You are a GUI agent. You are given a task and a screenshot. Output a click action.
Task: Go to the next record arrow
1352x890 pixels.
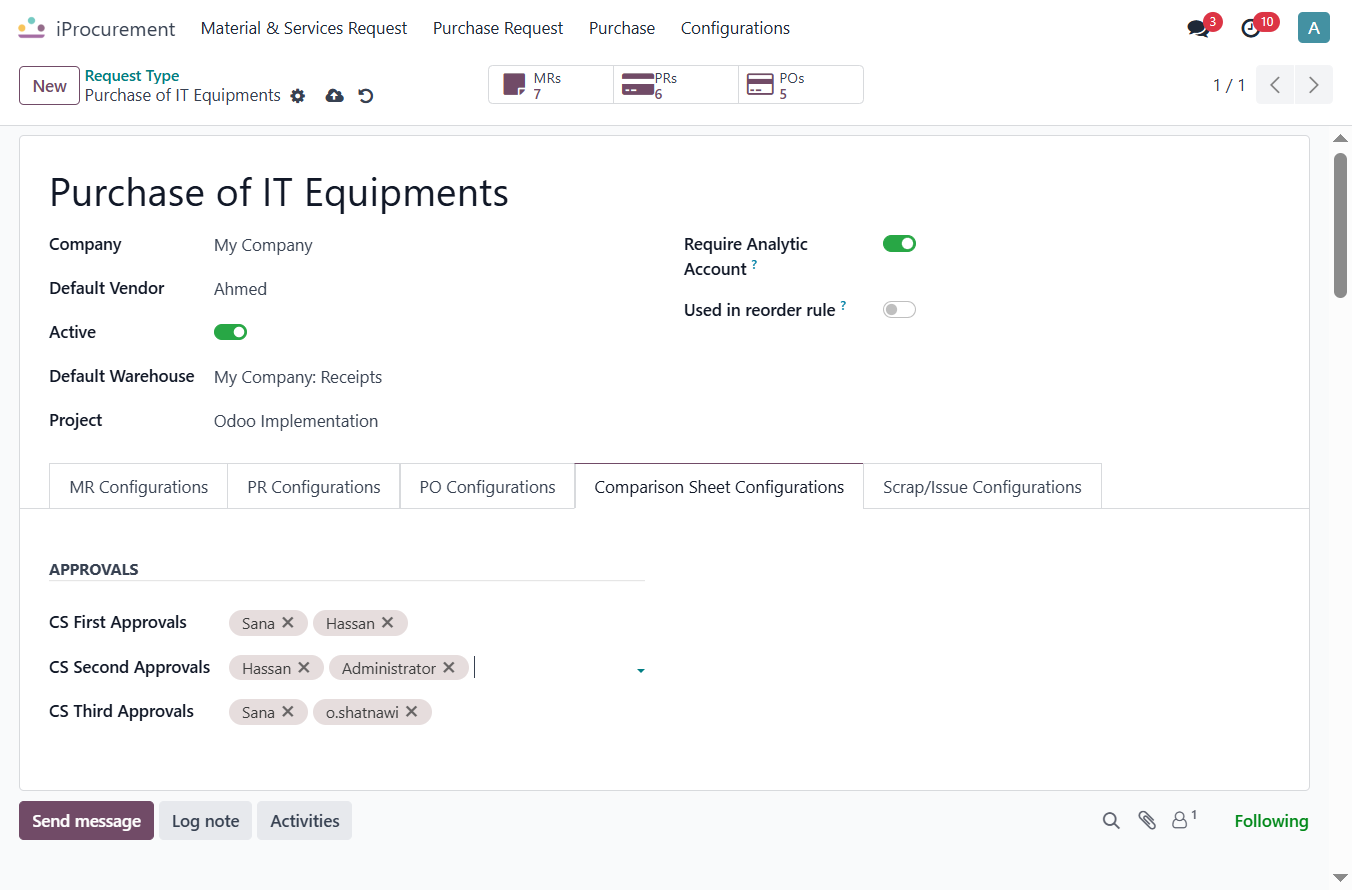click(1314, 85)
